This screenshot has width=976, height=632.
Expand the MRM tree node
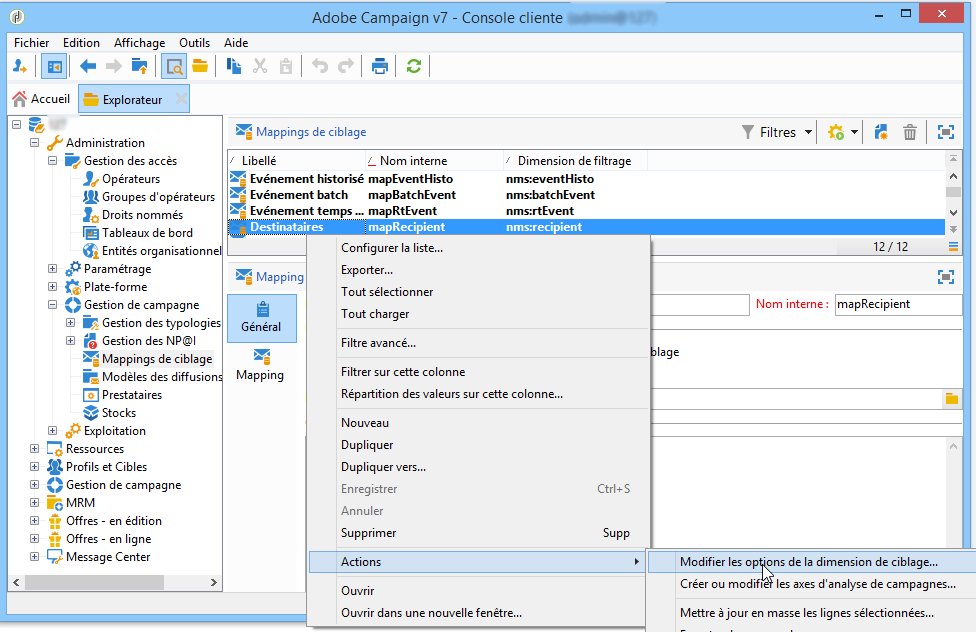(35, 502)
